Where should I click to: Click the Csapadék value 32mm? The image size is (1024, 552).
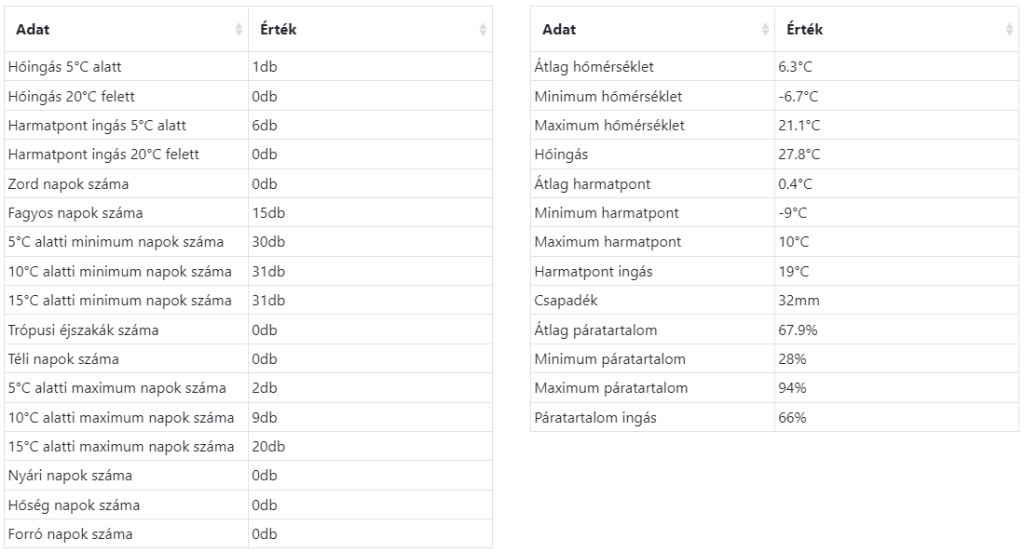(794, 301)
